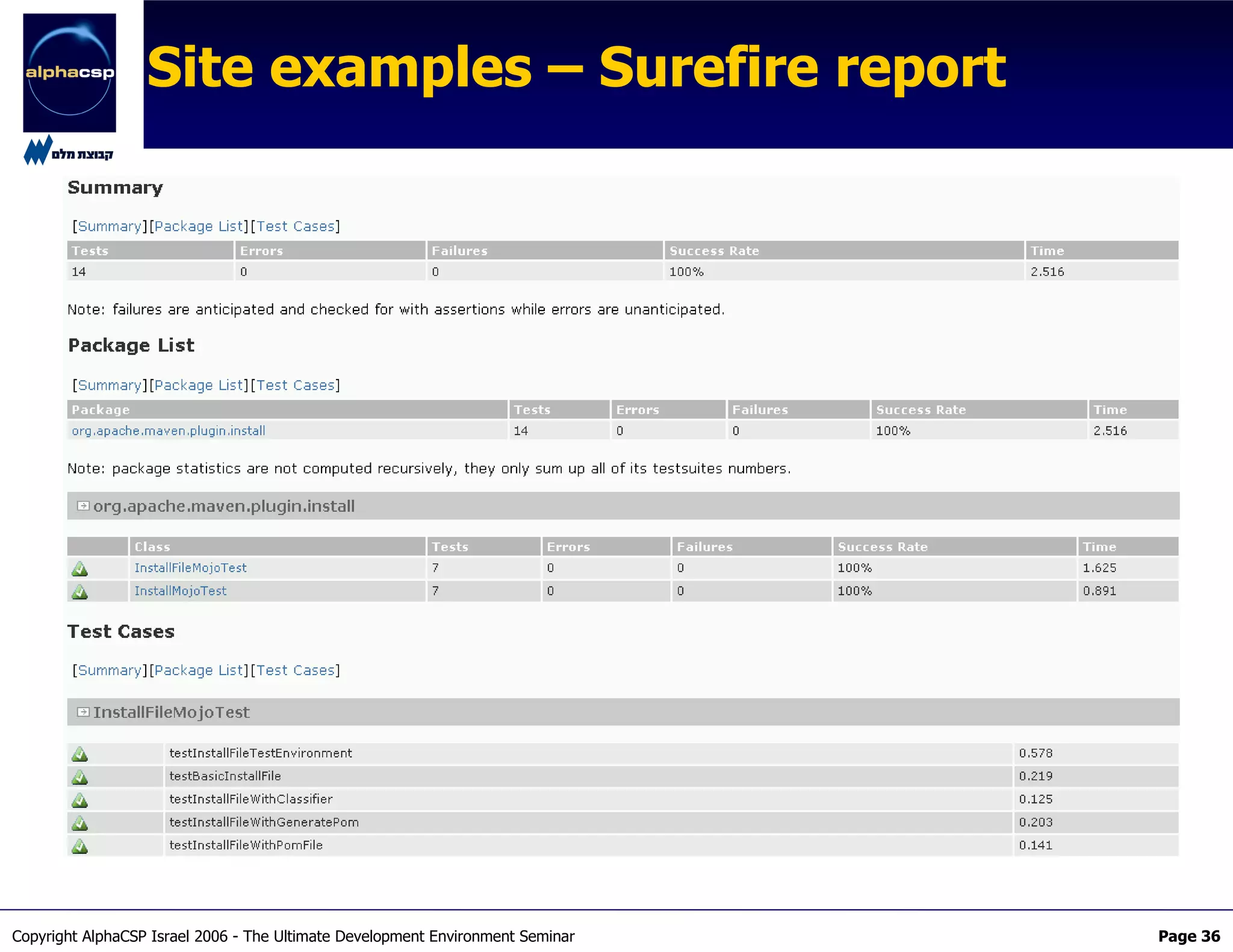Screen dimensions: 1233x952
Task: Click success icon for testInstallFileWithPomFile
Action: (x=79, y=846)
